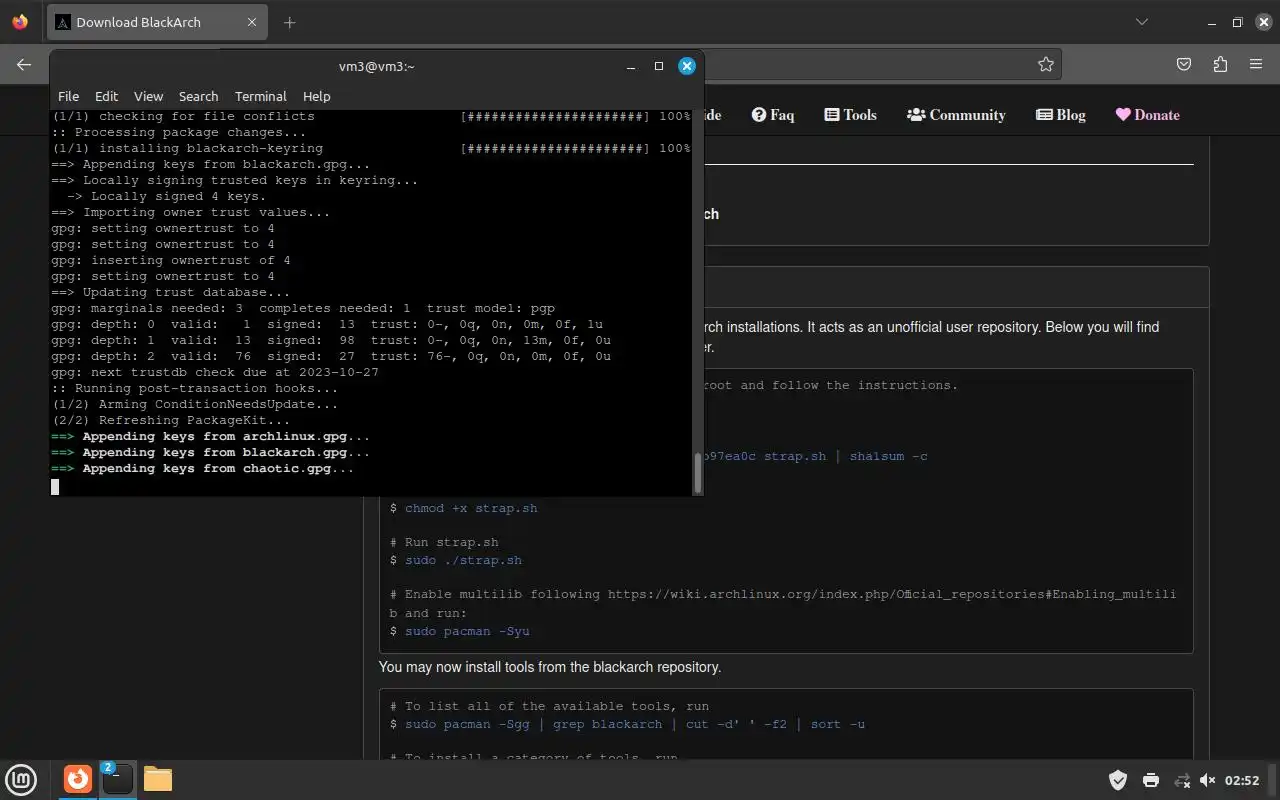This screenshot has height=800, width=1280.
Task: Click 'Refreshing PackageKit' terminal line
Action: [x=170, y=420]
